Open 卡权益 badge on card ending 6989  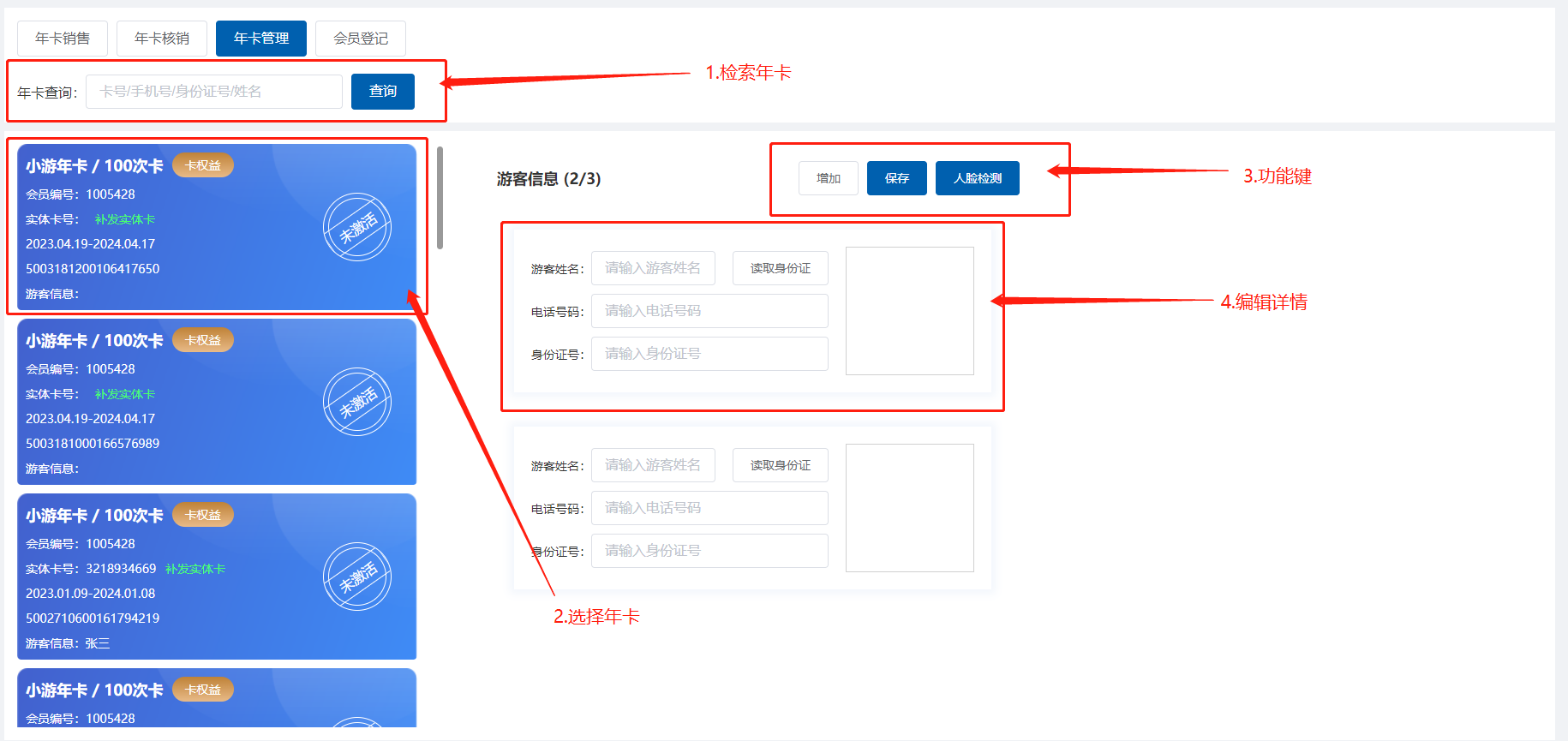[x=203, y=340]
